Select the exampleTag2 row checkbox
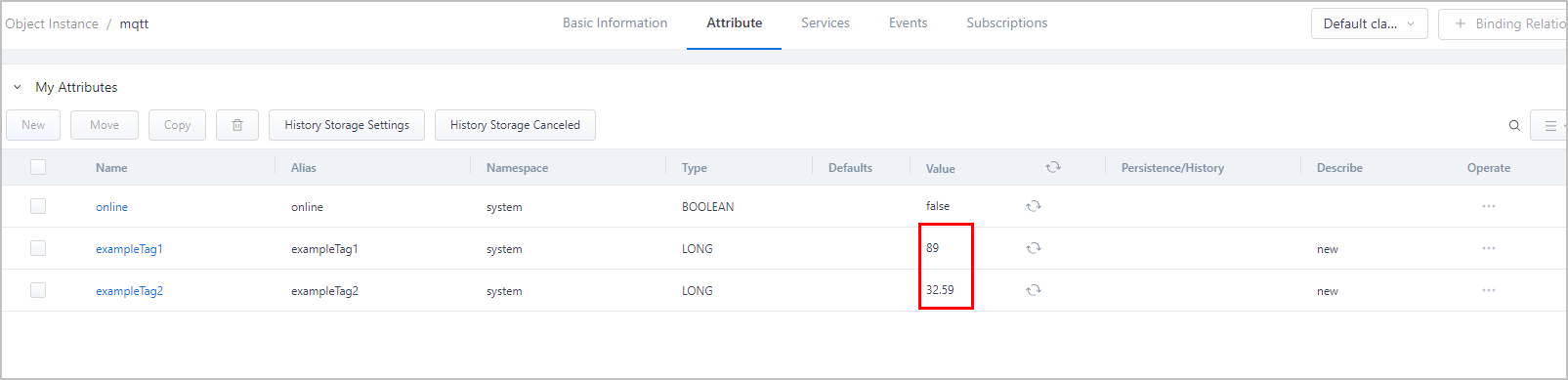Screen dimensions: 1568x380 [38, 290]
